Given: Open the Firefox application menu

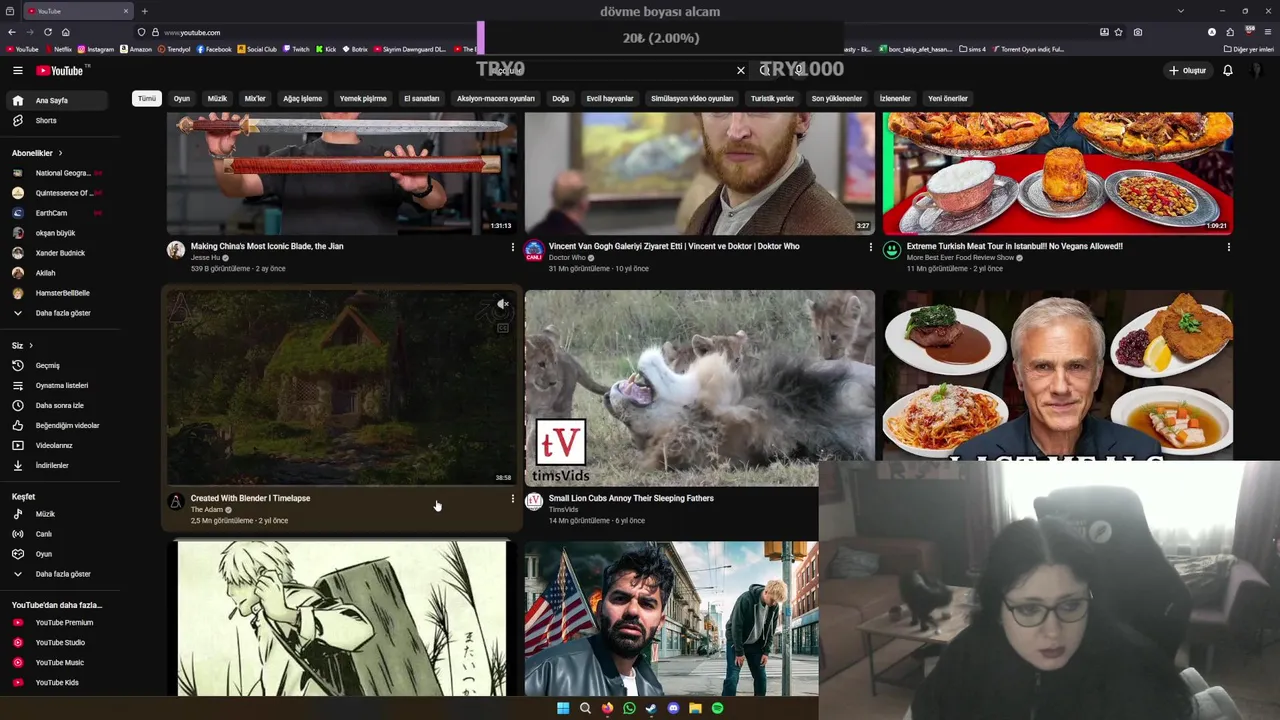Looking at the screenshot, I should (x=1267, y=32).
